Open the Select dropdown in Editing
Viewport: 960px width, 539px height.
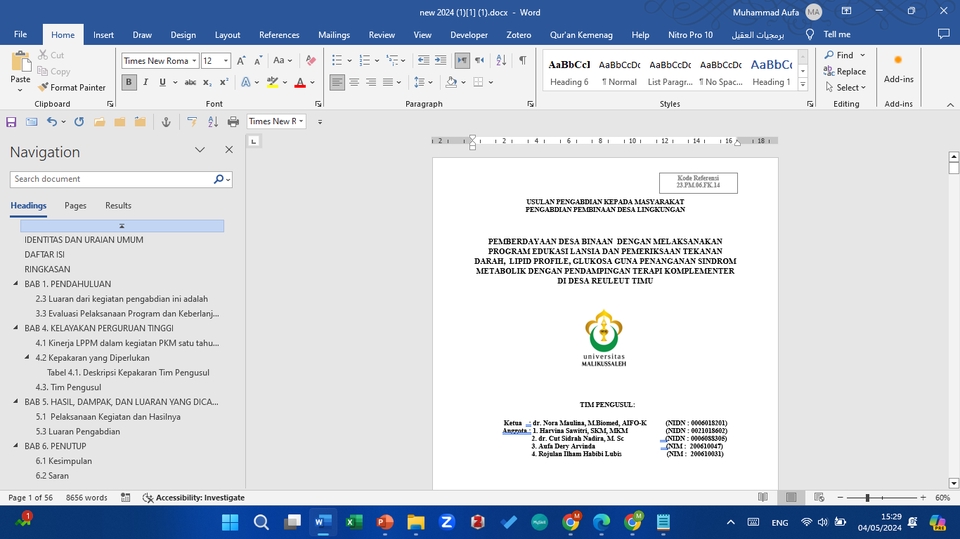[x=845, y=88]
